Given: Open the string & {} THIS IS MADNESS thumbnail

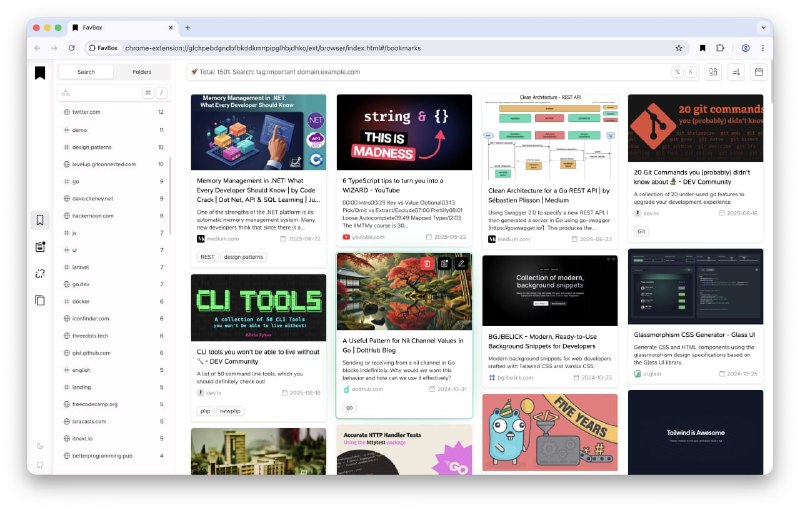Looking at the screenshot, I should coord(404,132).
